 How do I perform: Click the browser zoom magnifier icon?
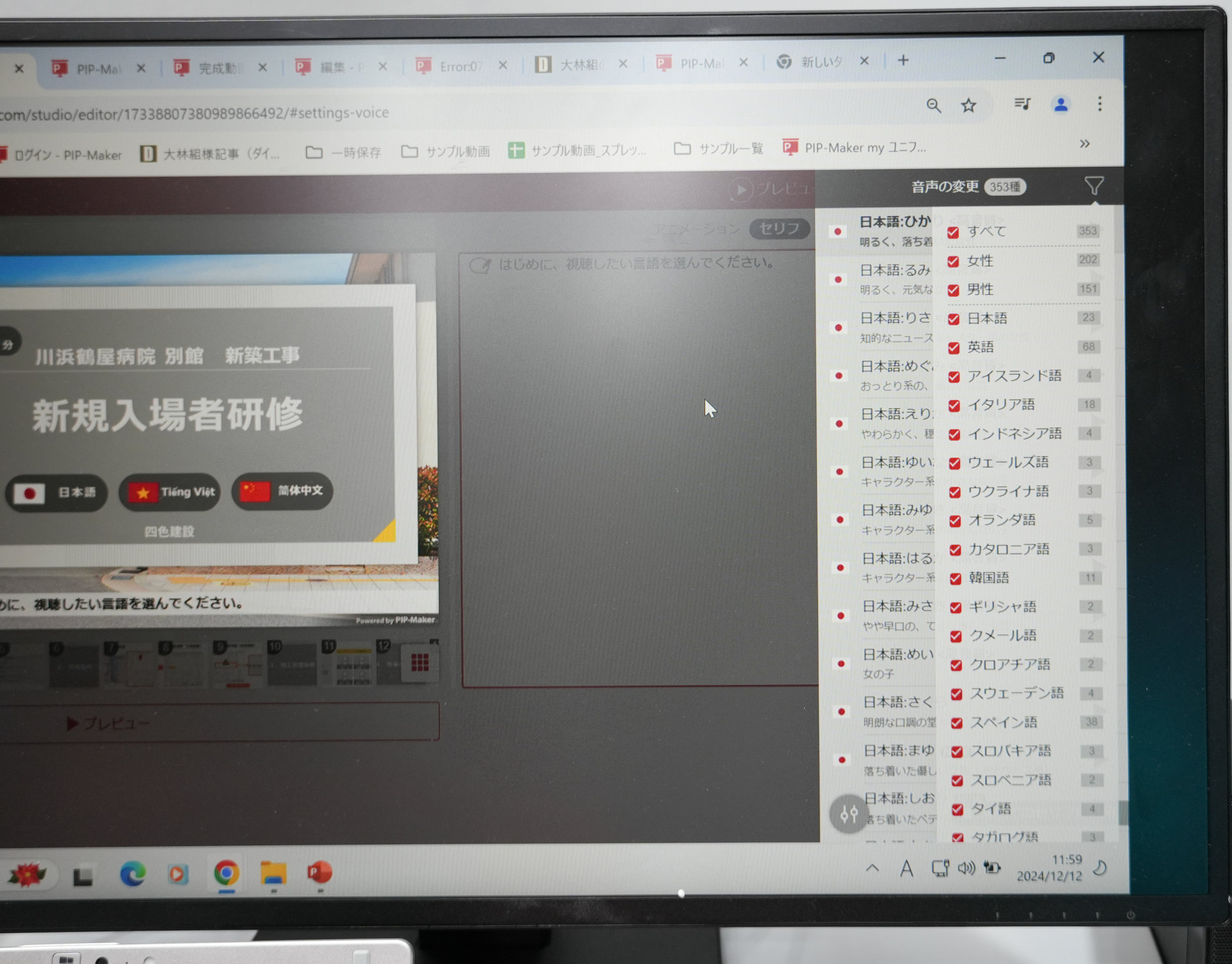click(934, 106)
